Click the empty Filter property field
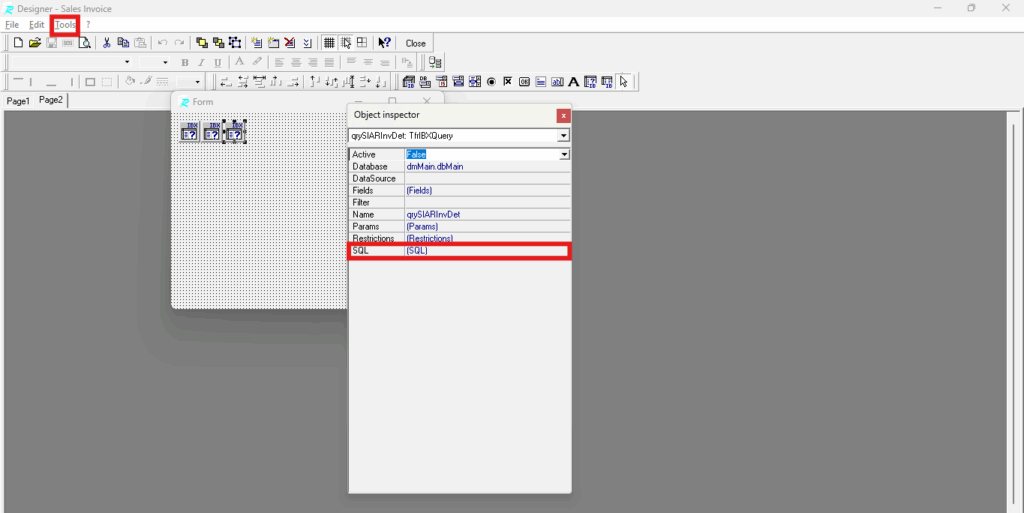1024x513 pixels. click(487, 202)
